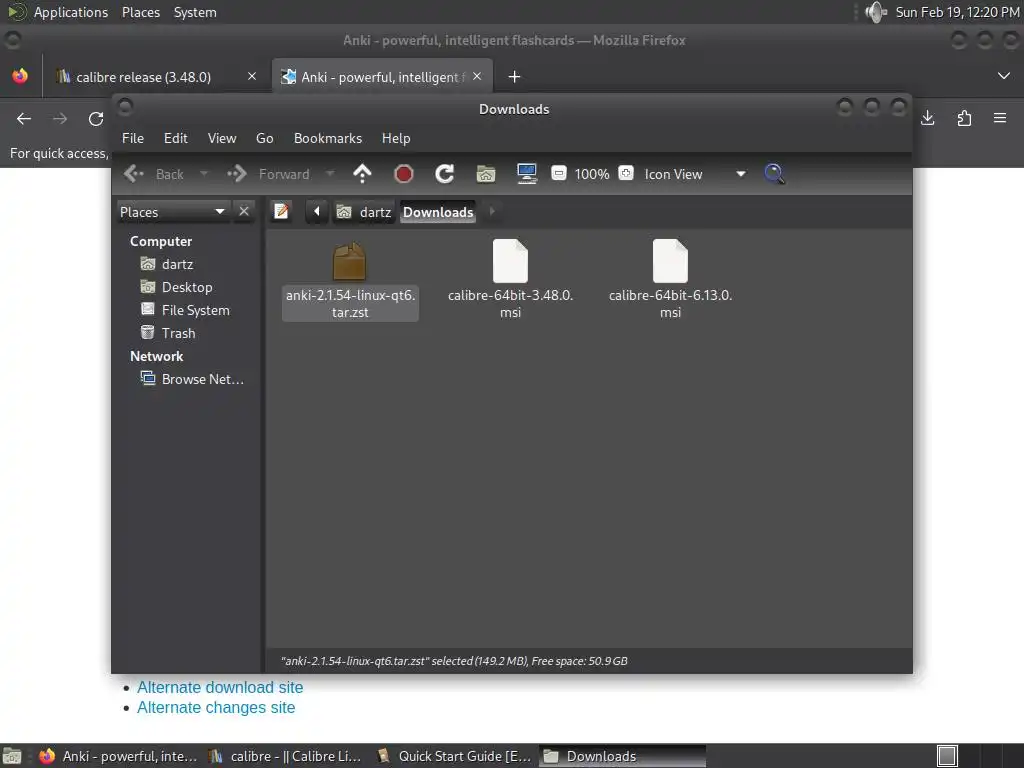This screenshot has height=768, width=1024.
Task: Open the System menu in the top panel
Action: point(195,12)
